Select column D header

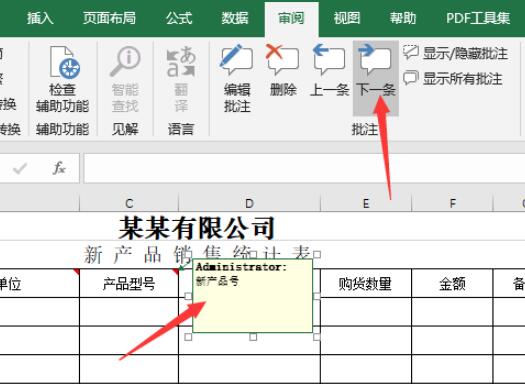pos(249,203)
